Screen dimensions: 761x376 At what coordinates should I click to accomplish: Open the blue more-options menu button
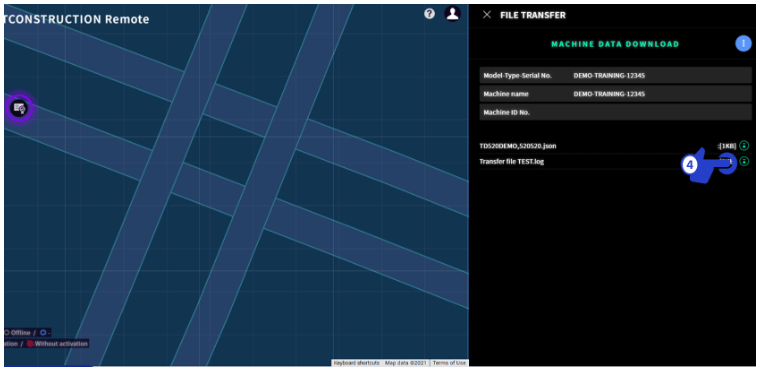click(743, 44)
